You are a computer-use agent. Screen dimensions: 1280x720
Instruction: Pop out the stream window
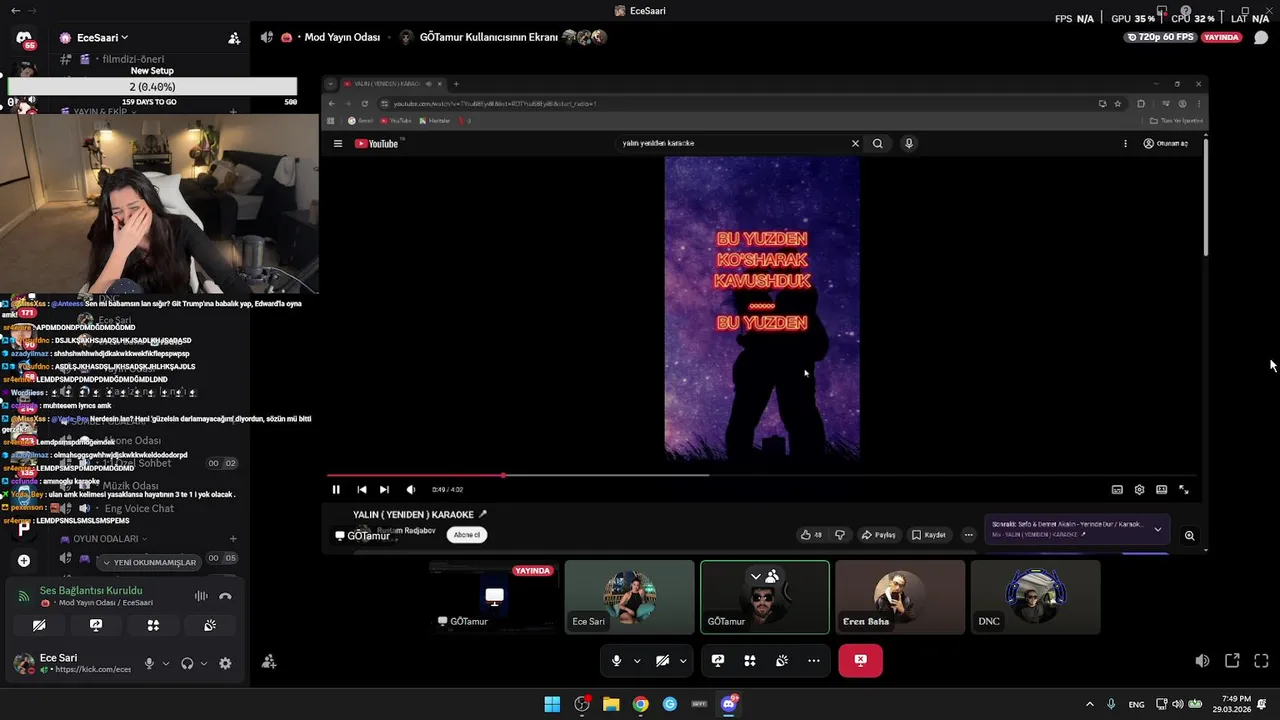1232,661
